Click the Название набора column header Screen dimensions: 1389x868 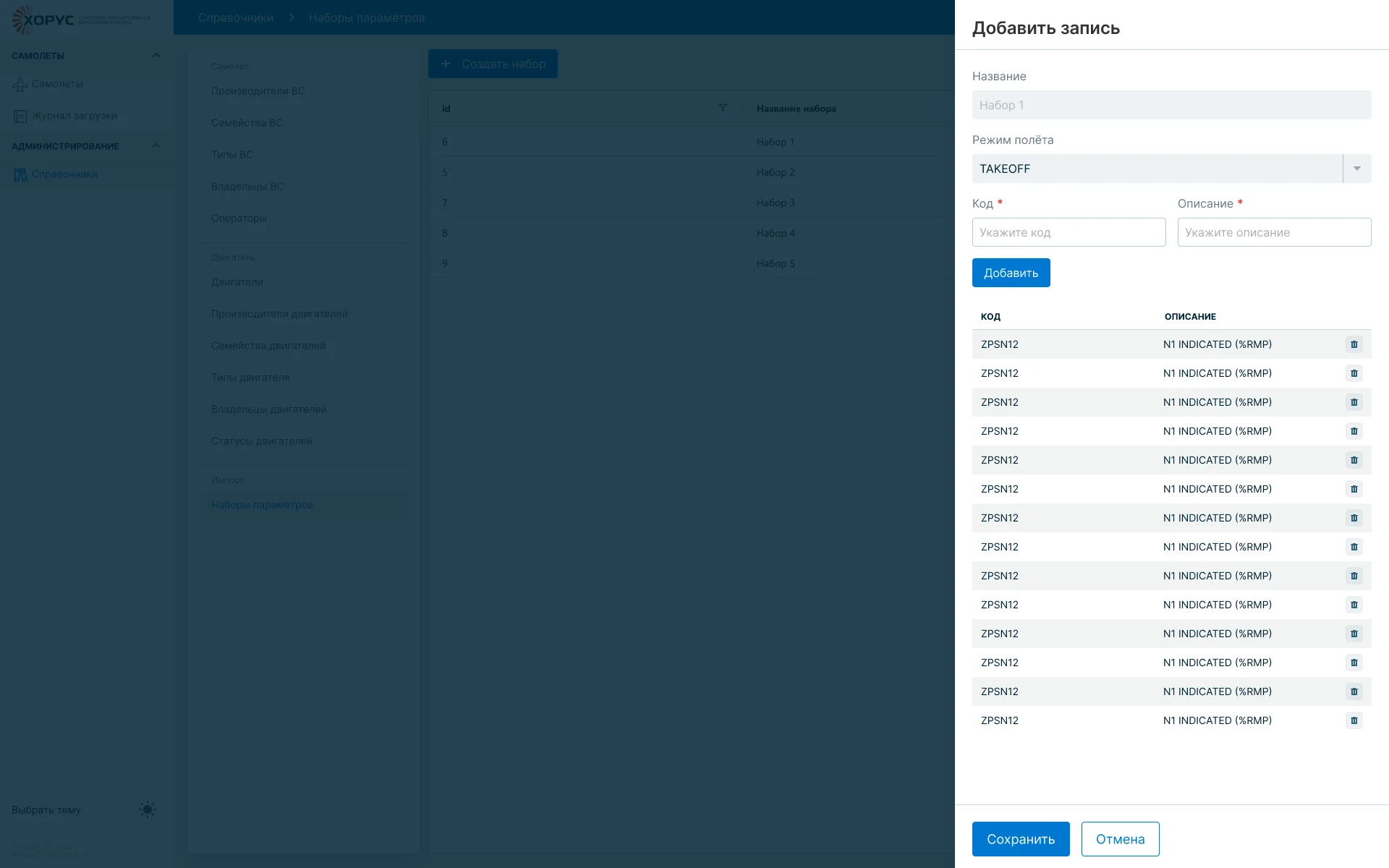(797, 109)
